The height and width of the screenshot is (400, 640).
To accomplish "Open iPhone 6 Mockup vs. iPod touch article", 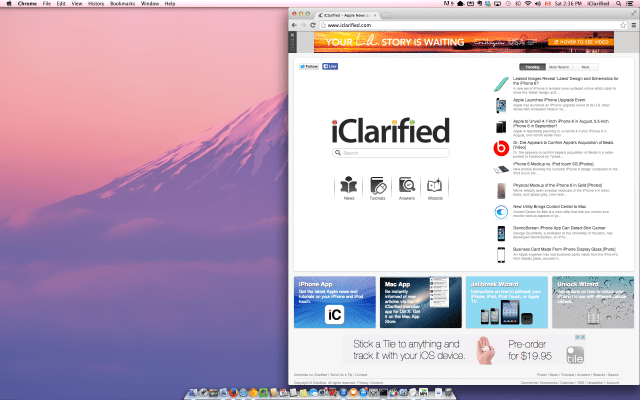I will tap(553, 164).
